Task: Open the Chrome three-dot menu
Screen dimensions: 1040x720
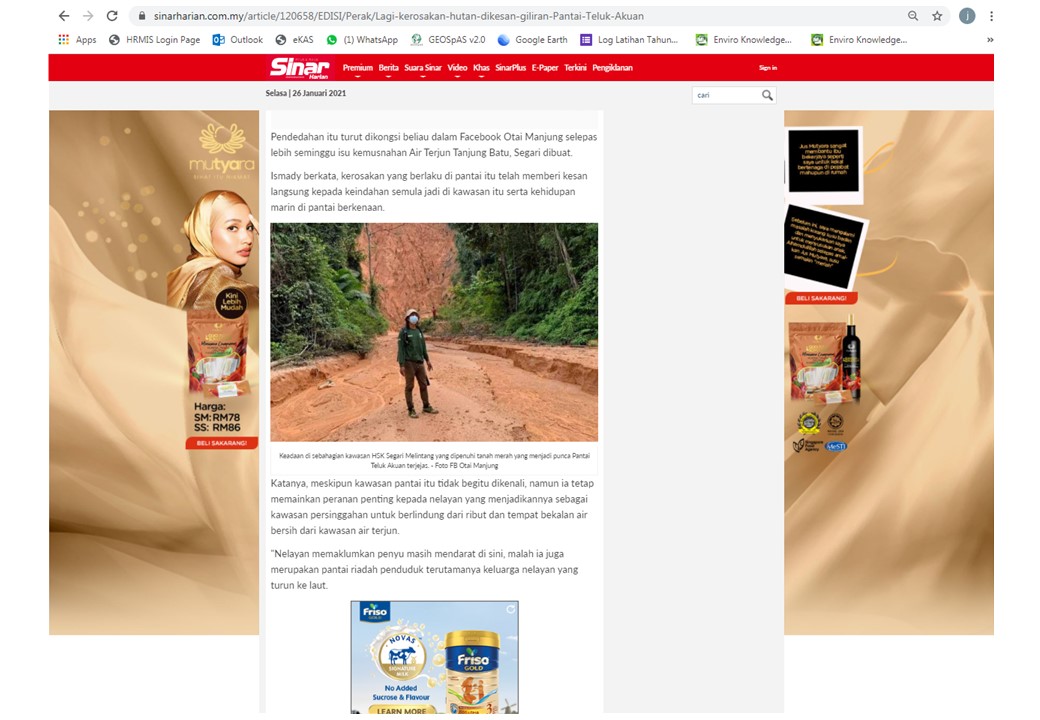Action: 992,16
